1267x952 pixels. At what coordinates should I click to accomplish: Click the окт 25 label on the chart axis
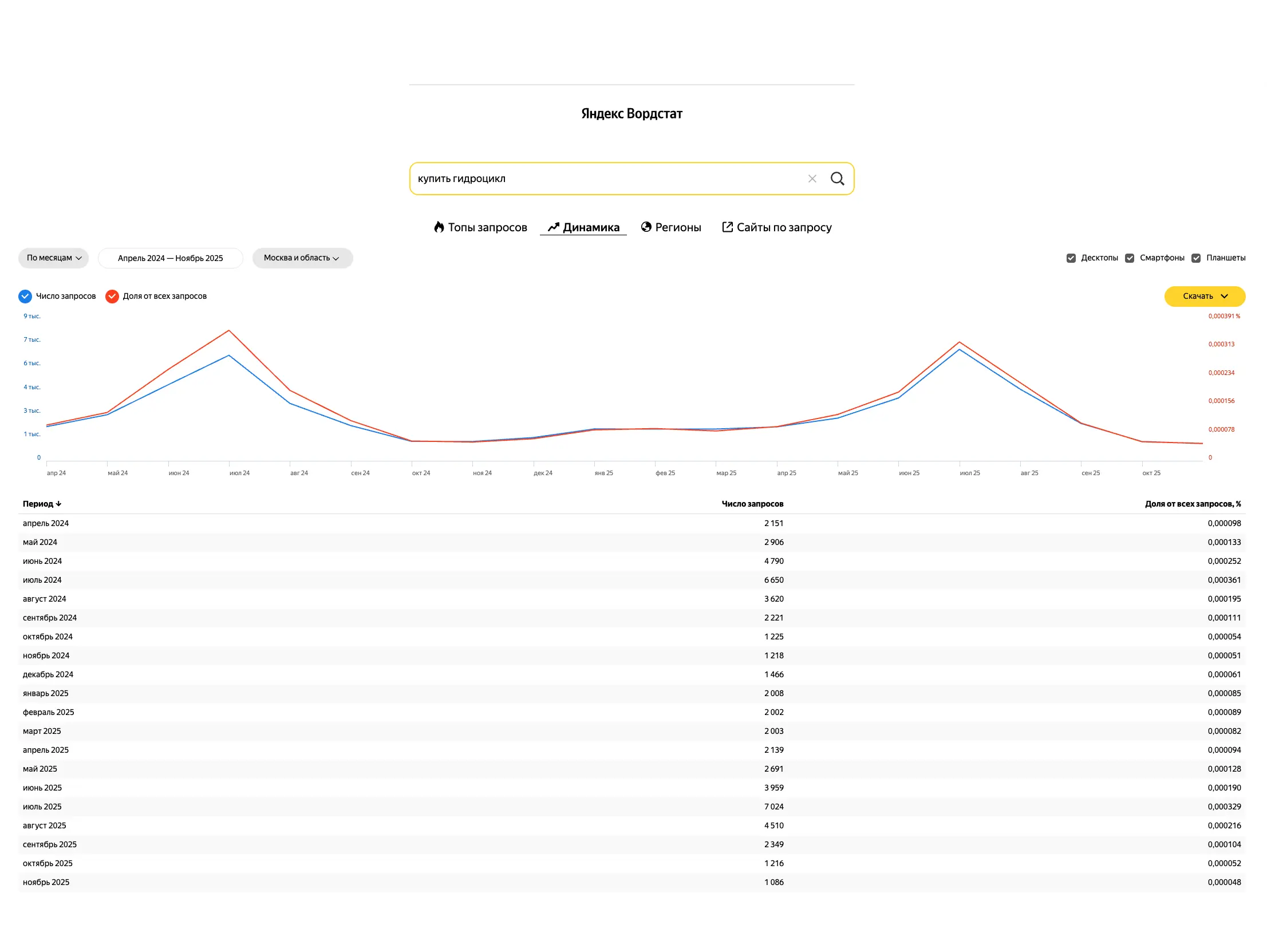pyautogui.click(x=1151, y=473)
